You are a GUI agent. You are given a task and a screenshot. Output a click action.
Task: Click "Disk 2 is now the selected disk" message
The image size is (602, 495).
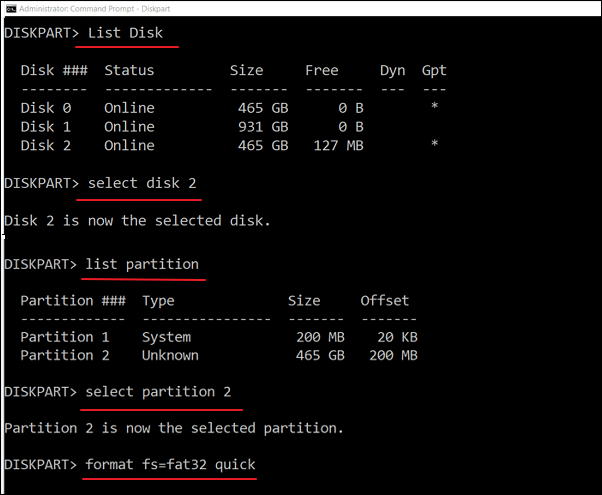coord(137,220)
